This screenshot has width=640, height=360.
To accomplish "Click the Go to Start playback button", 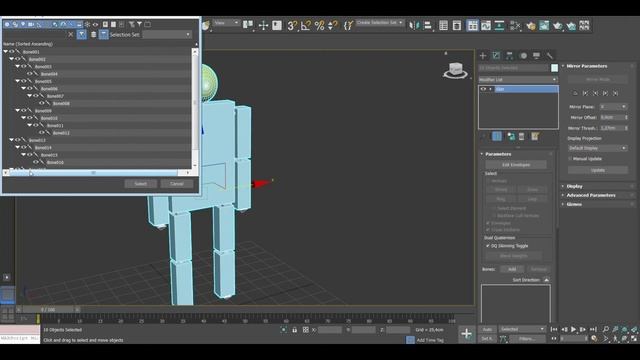I will click(554, 329).
